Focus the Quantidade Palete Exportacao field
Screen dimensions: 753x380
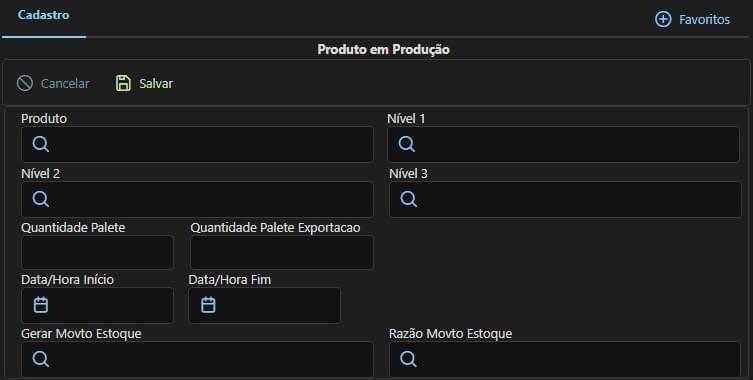(282, 252)
